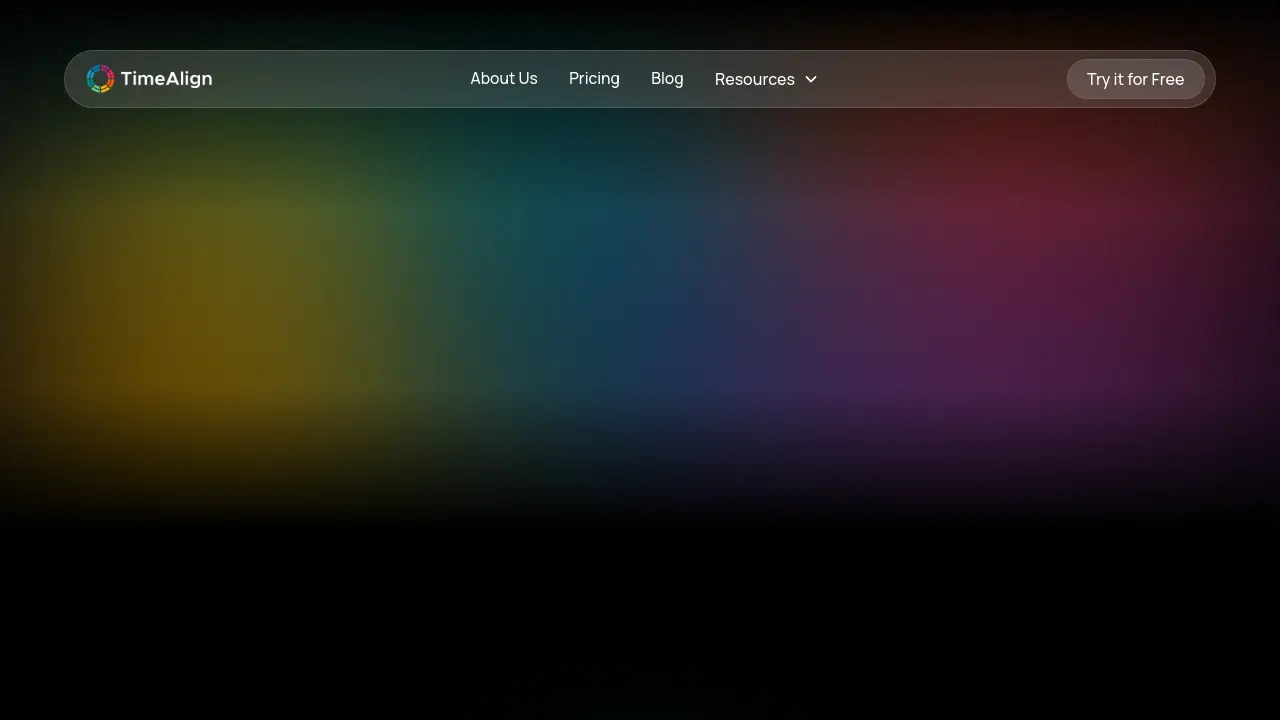Screen dimensions: 1280x720
Task: Visit the Blog section
Action: [x=667, y=79]
